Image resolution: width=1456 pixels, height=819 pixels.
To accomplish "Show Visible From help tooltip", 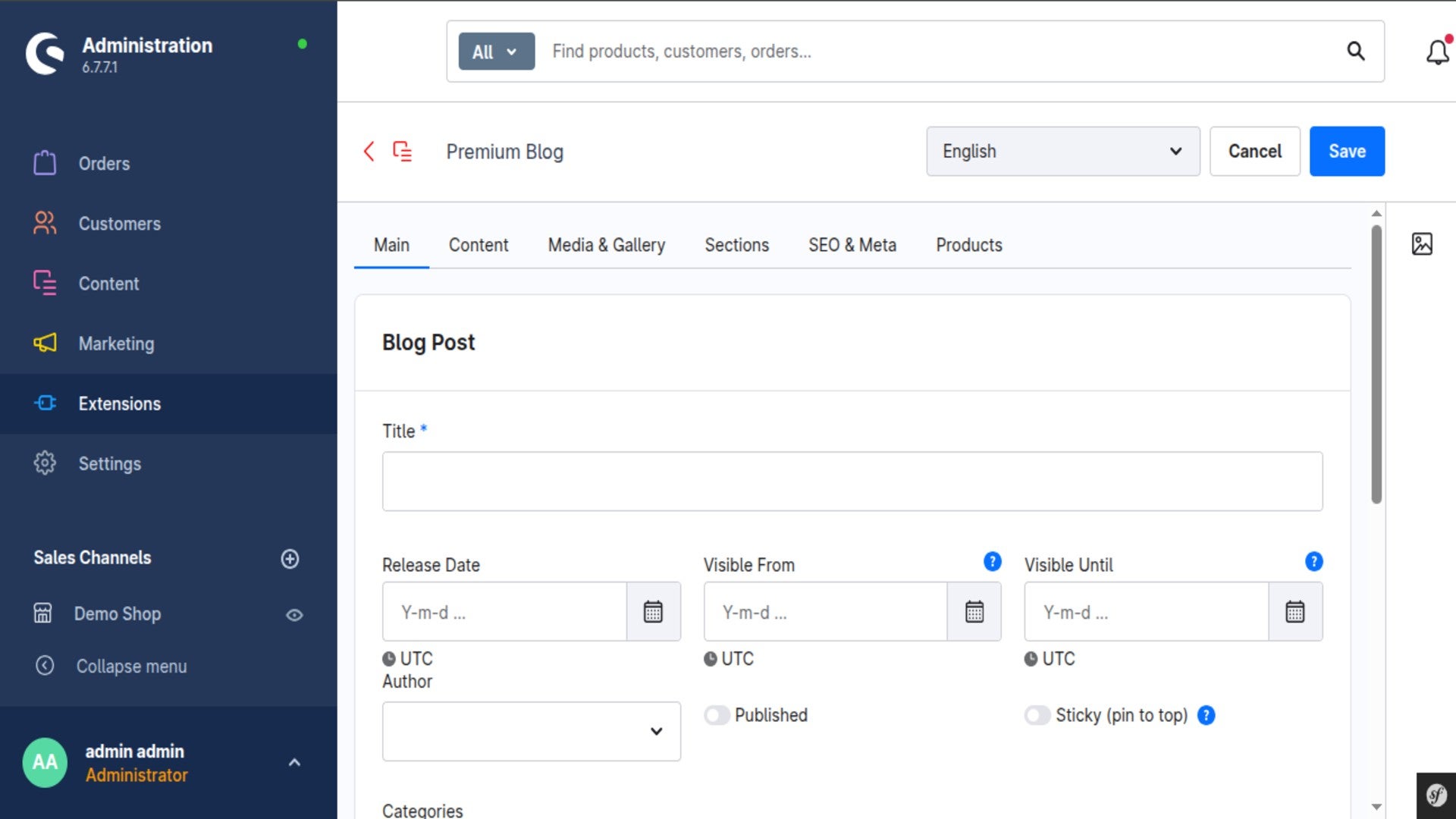I will [x=992, y=561].
